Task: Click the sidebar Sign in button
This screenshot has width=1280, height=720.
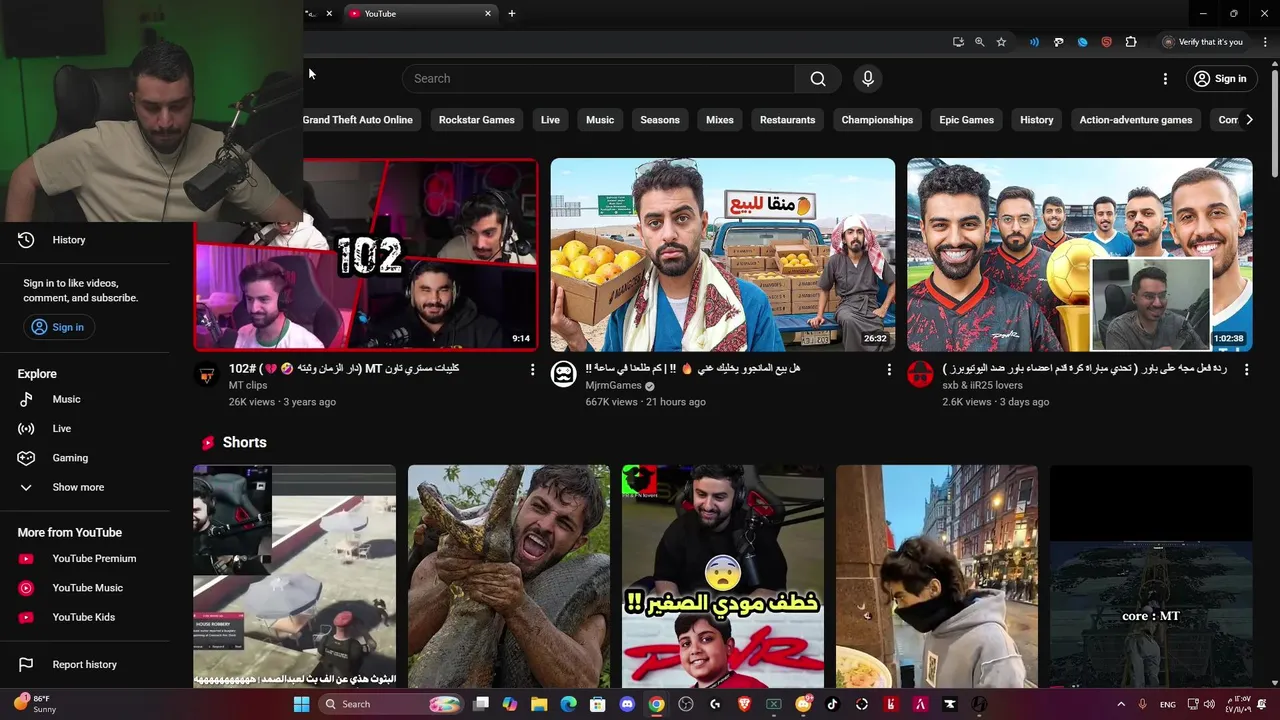Action: 58,327
